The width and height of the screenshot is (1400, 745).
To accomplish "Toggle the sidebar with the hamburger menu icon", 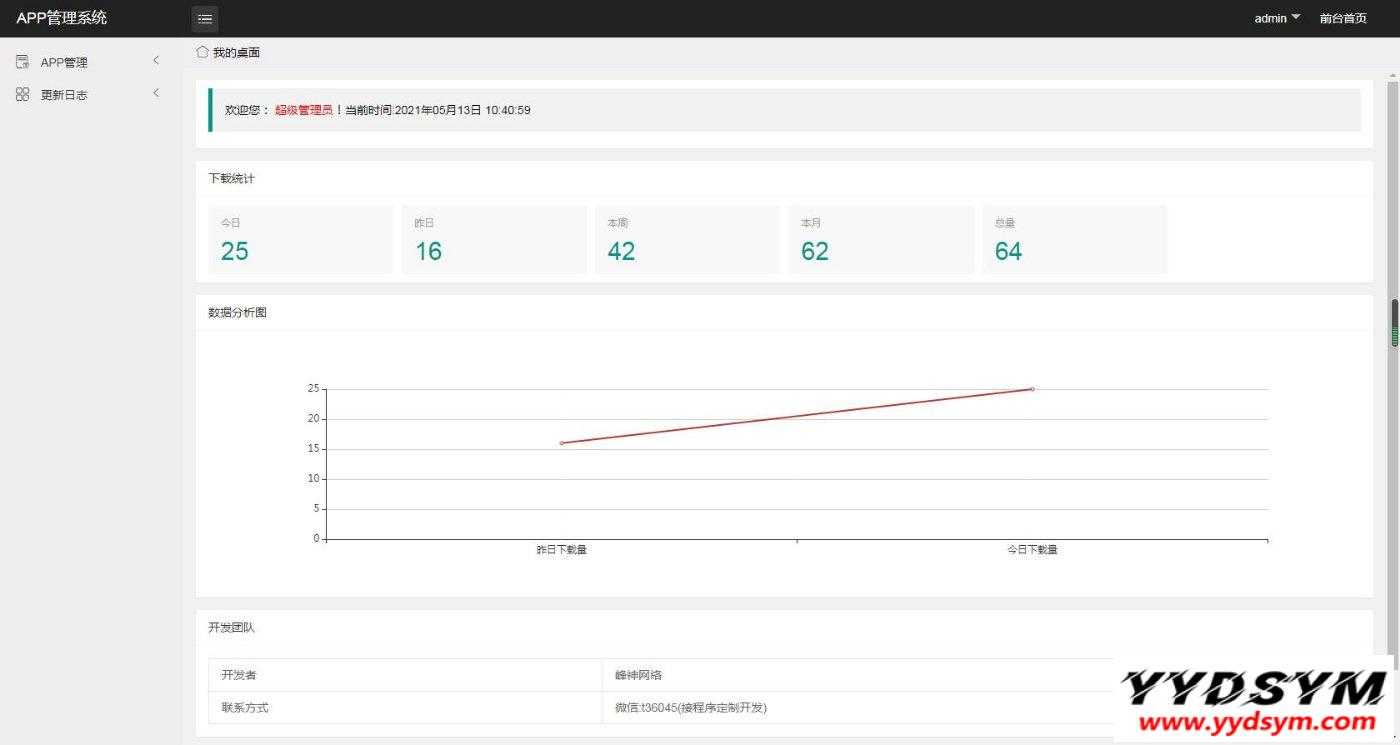I will [x=205, y=19].
